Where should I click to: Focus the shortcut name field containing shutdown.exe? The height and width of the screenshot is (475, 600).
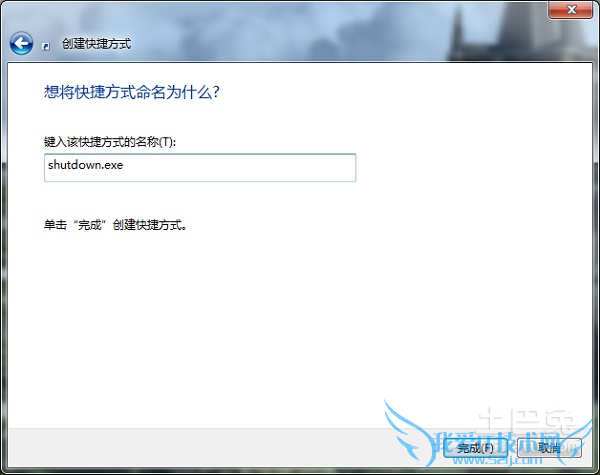[x=200, y=167]
